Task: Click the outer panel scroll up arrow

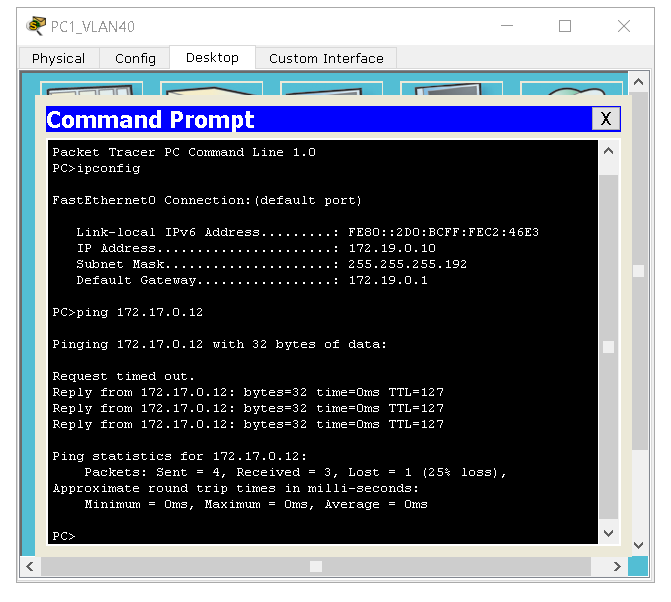Action: 638,82
